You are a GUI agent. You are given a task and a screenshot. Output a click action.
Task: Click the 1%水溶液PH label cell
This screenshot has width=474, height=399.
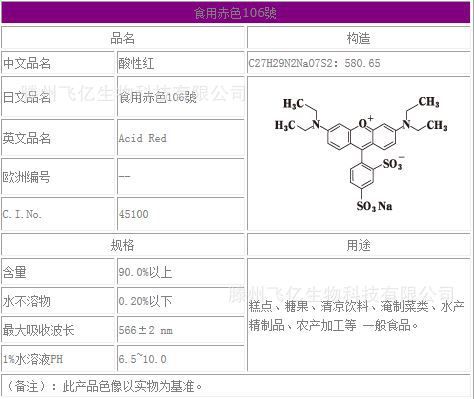(58, 359)
